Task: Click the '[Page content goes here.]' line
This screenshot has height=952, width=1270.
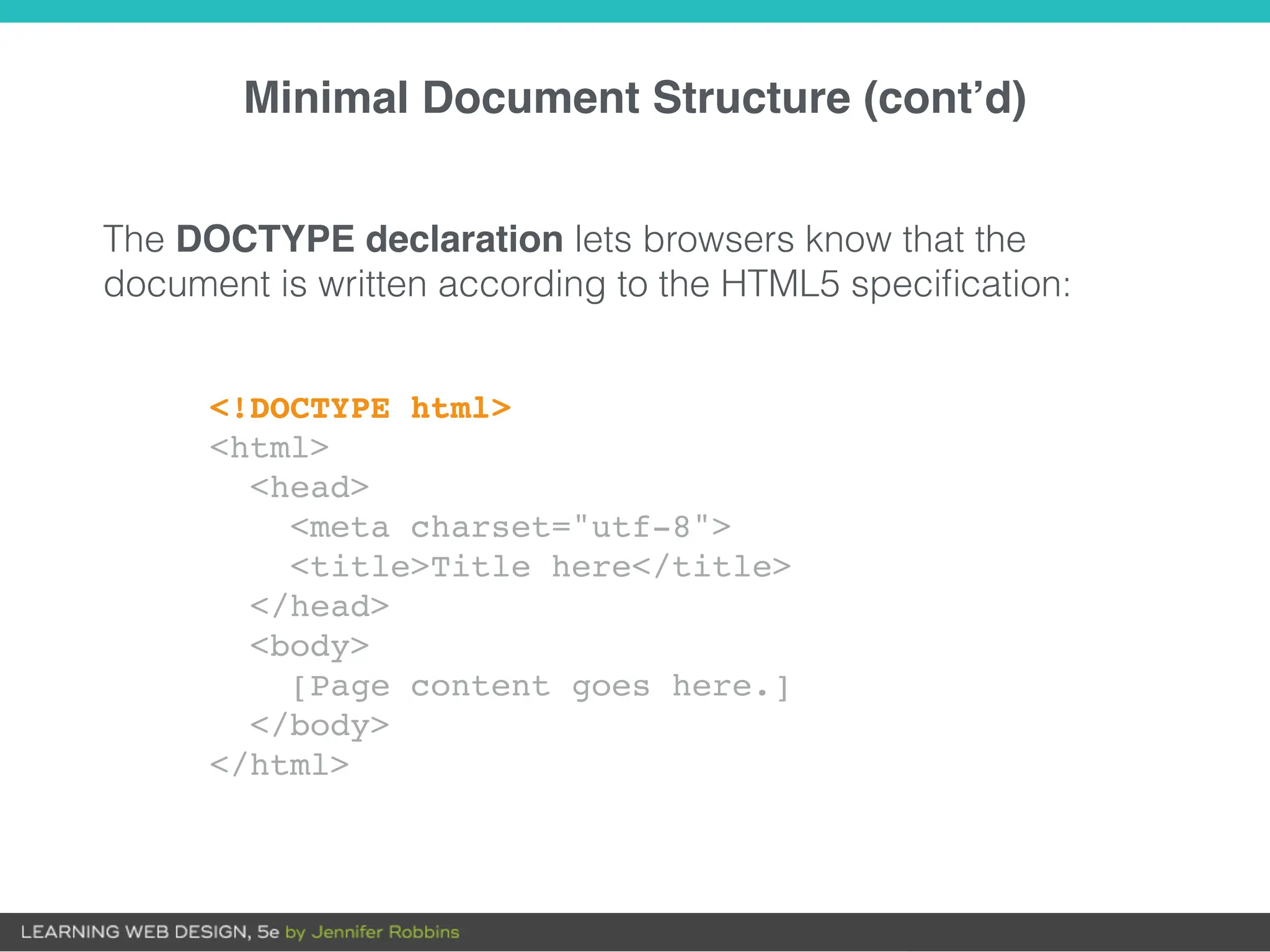Action: click(x=540, y=687)
